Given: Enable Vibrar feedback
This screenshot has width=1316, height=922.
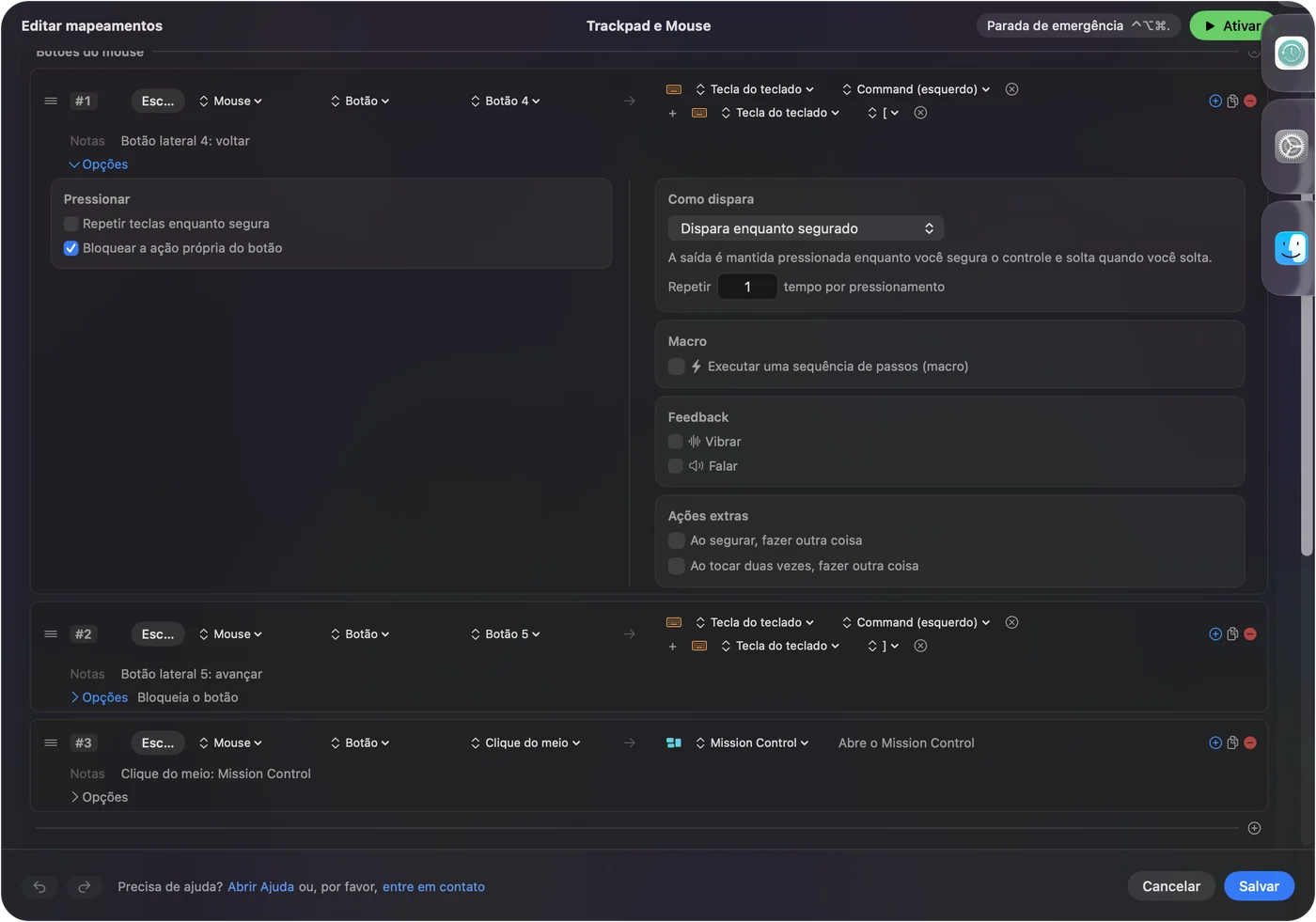Looking at the screenshot, I should point(675,442).
